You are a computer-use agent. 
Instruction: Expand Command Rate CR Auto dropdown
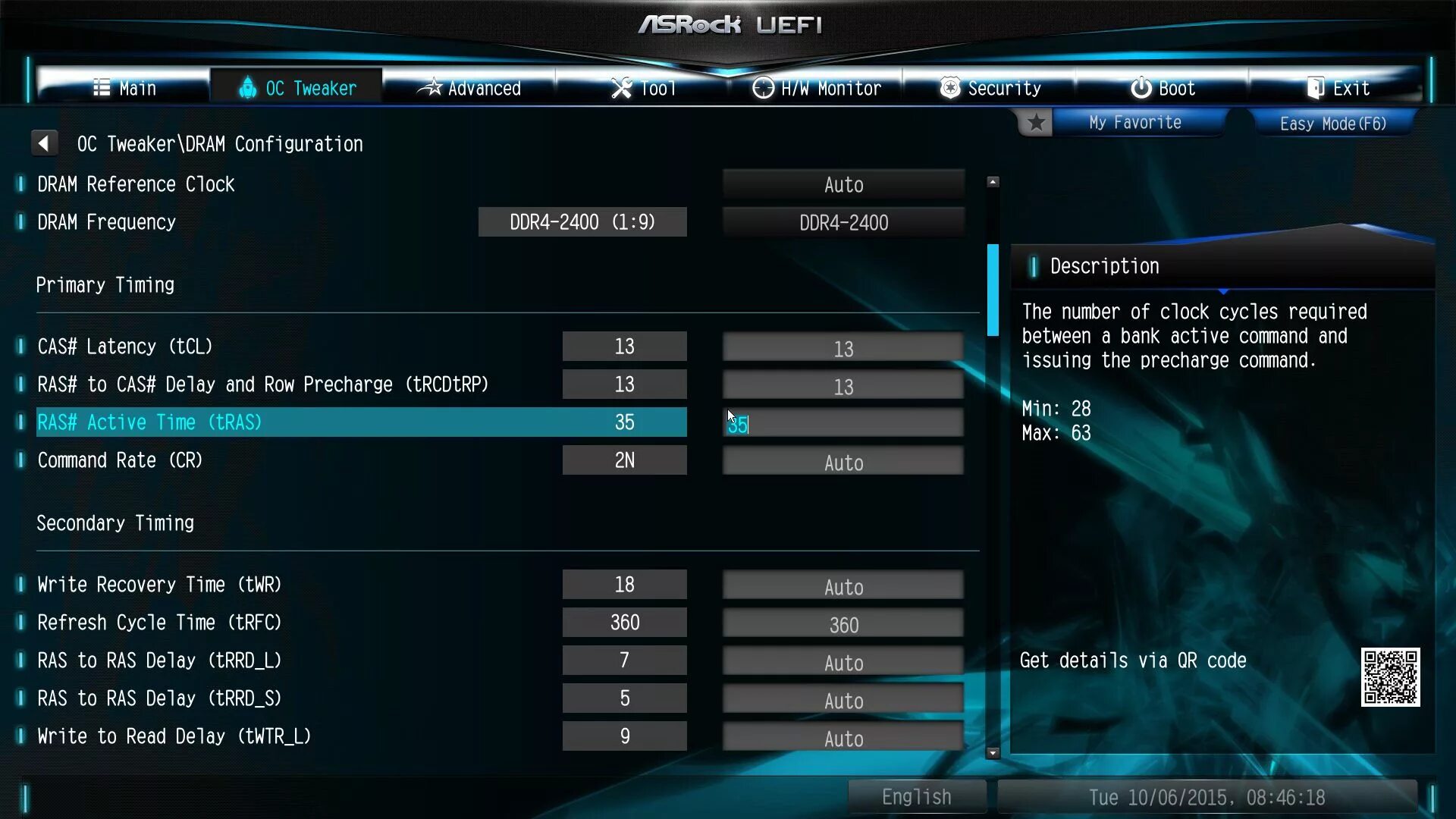point(843,462)
